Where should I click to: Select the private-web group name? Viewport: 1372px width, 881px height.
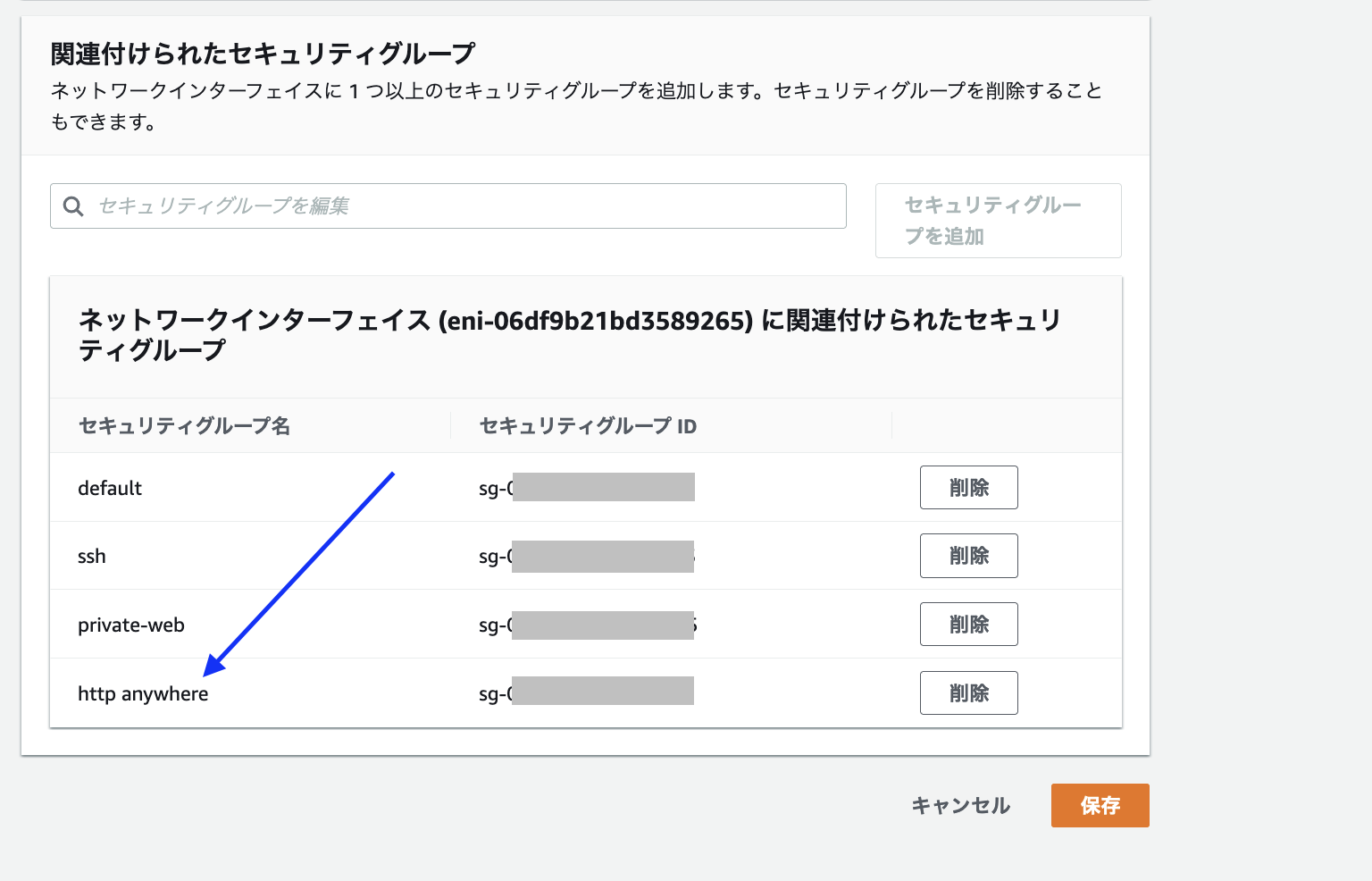tap(131, 625)
